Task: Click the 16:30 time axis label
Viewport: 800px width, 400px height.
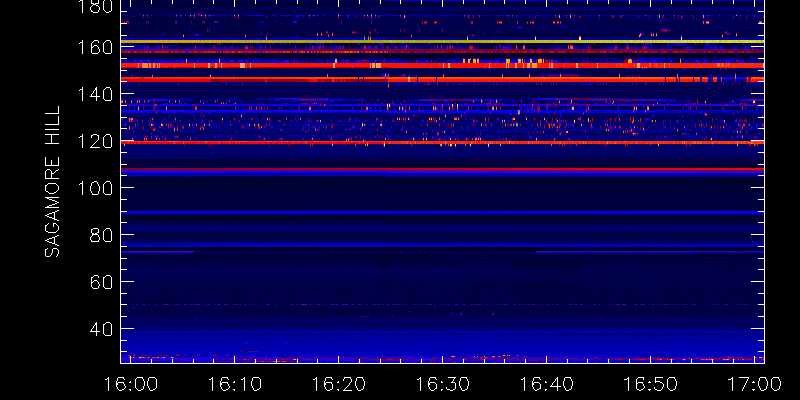Action: [x=442, y=384]
